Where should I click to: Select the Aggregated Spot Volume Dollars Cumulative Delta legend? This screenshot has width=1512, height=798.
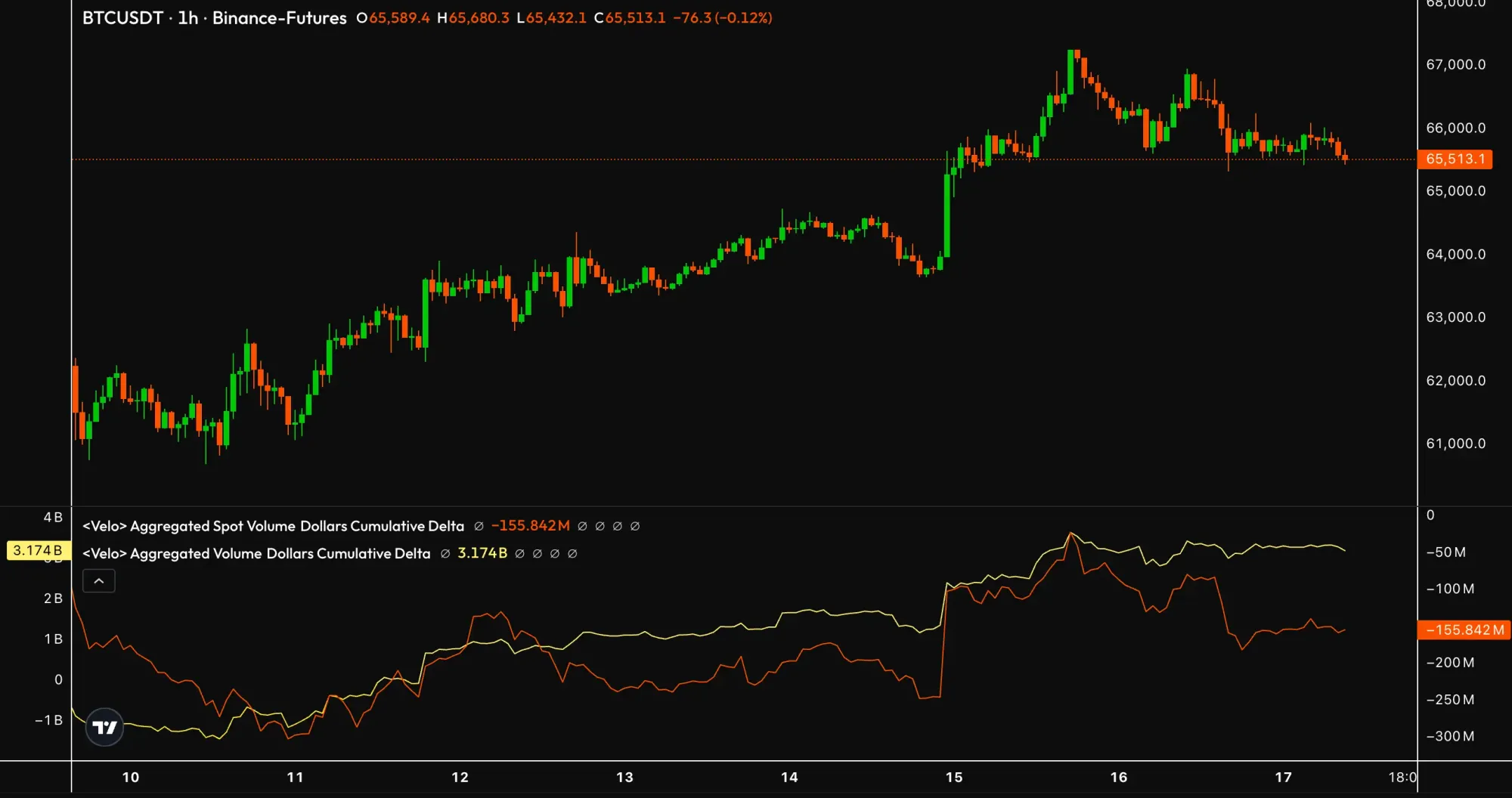coord(273,526)
